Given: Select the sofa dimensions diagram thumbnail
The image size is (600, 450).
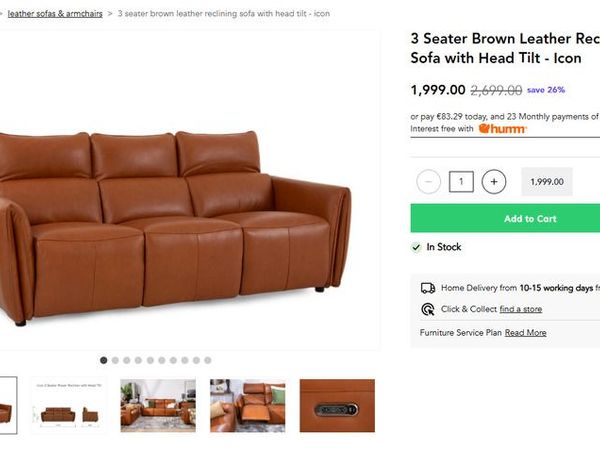Looking at the screenshot, I should 69,406.
